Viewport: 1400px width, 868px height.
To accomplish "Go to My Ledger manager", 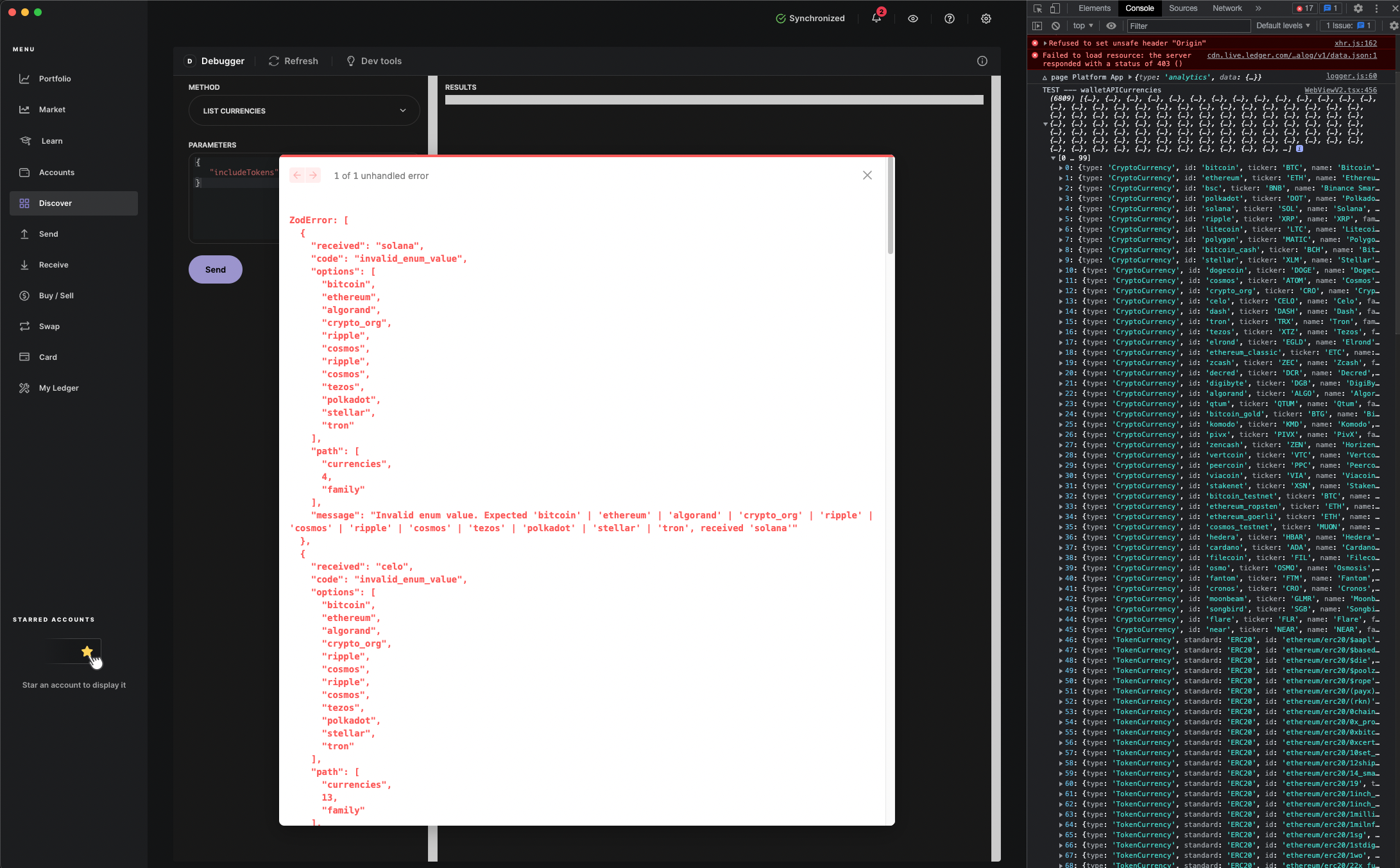I will pyautogui.click(x=58, y=387).
